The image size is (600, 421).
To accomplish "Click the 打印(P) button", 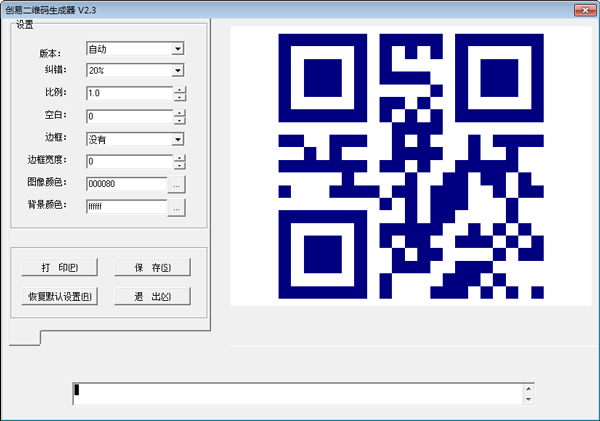I will 60,267.
